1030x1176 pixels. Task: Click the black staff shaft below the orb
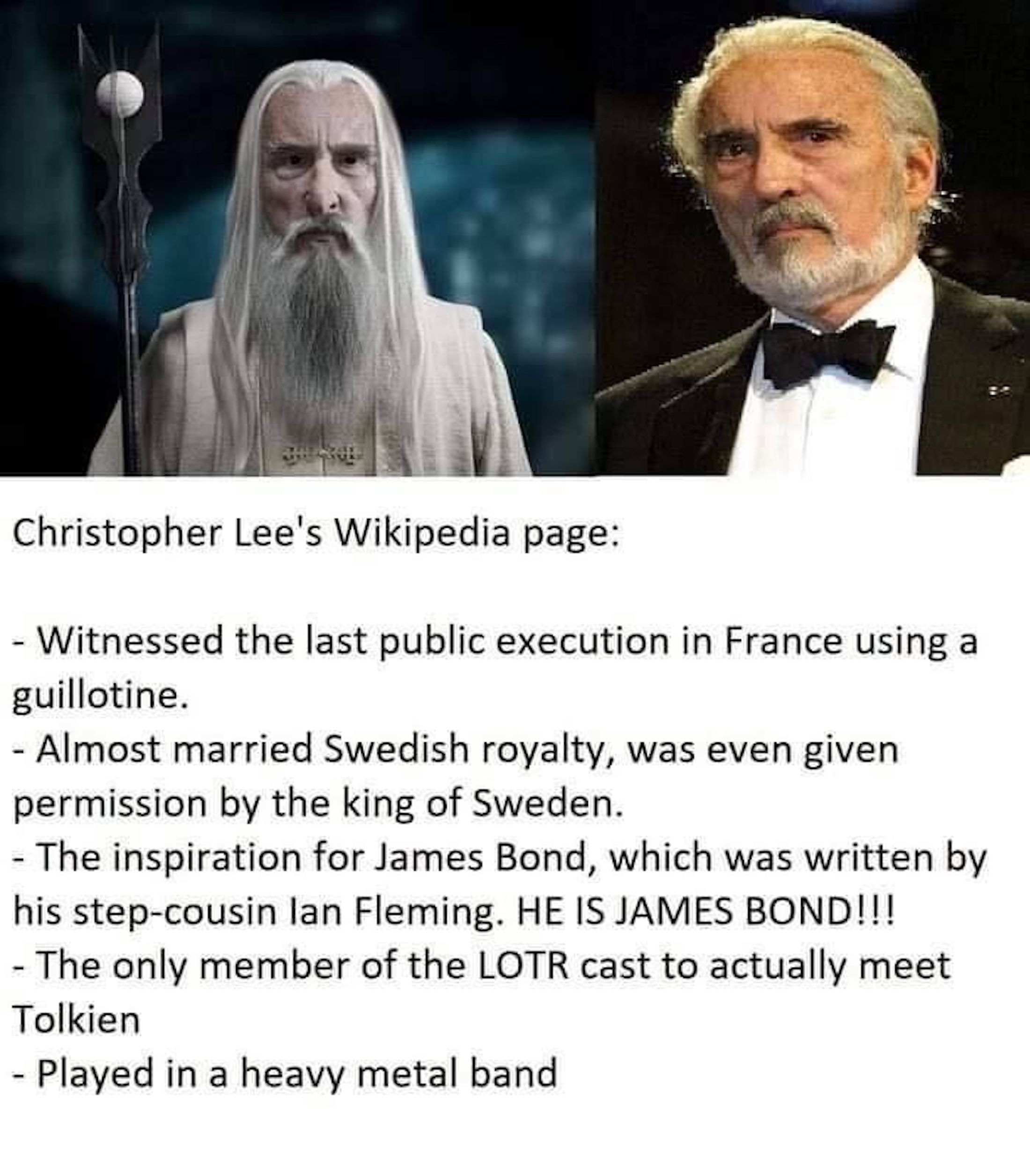point(129,299)
